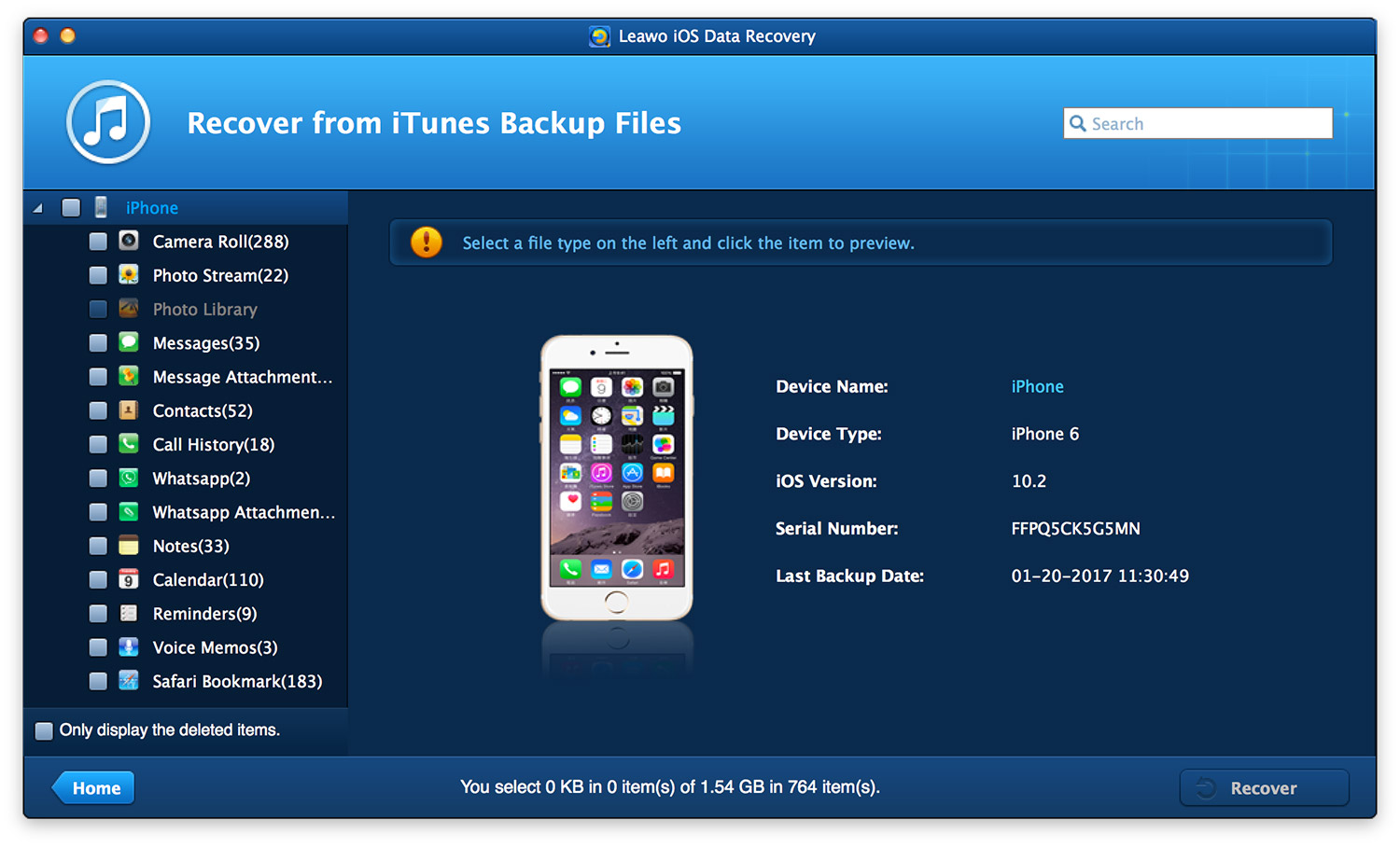Open the Call History(18) category
The height and width of the screenshot is (847, 1400).
(214, 444)
